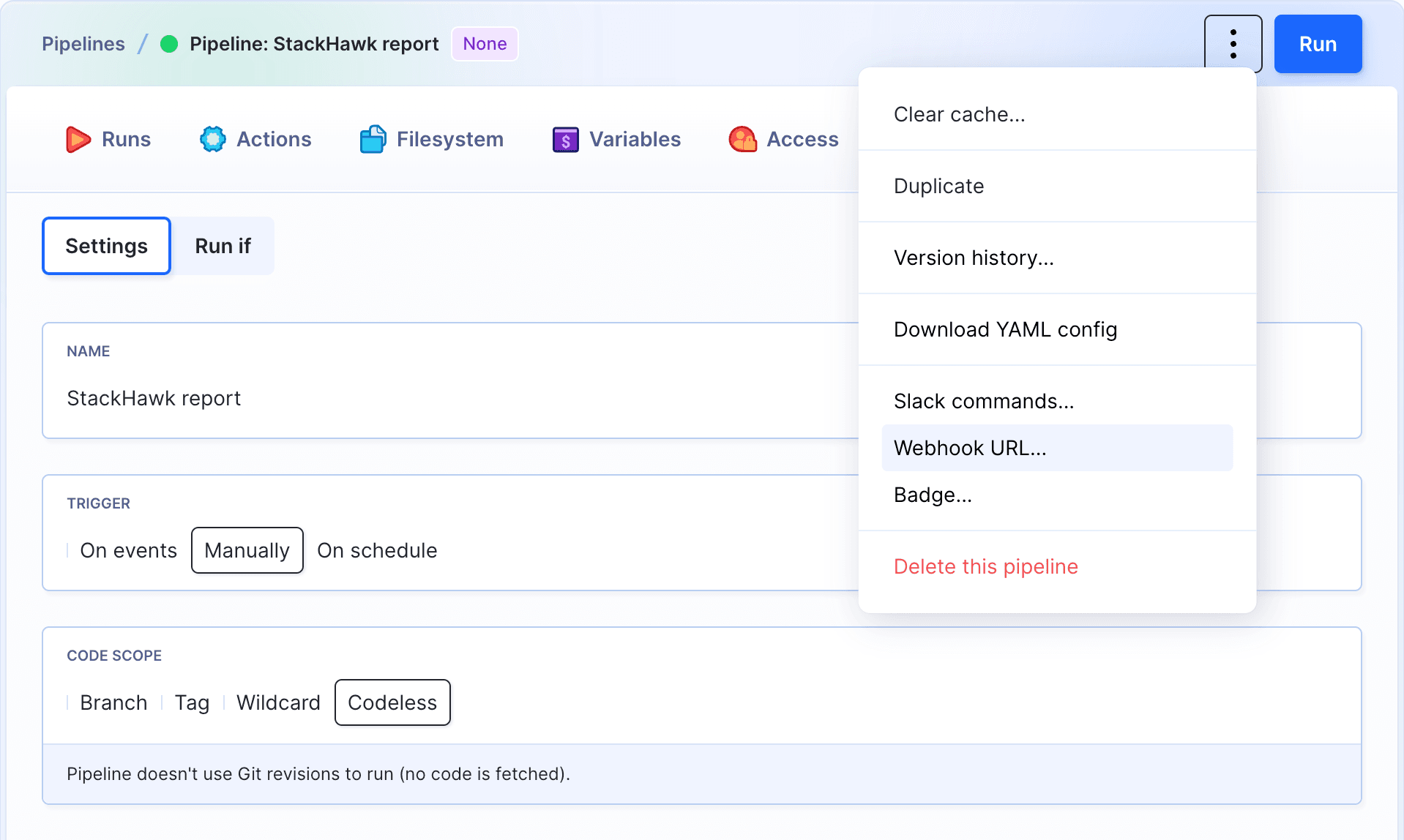Image resolution: width=1404 pixels, height=840 pixels.
Task: Switch to the Settings tab
Action: tap(107, 246)
